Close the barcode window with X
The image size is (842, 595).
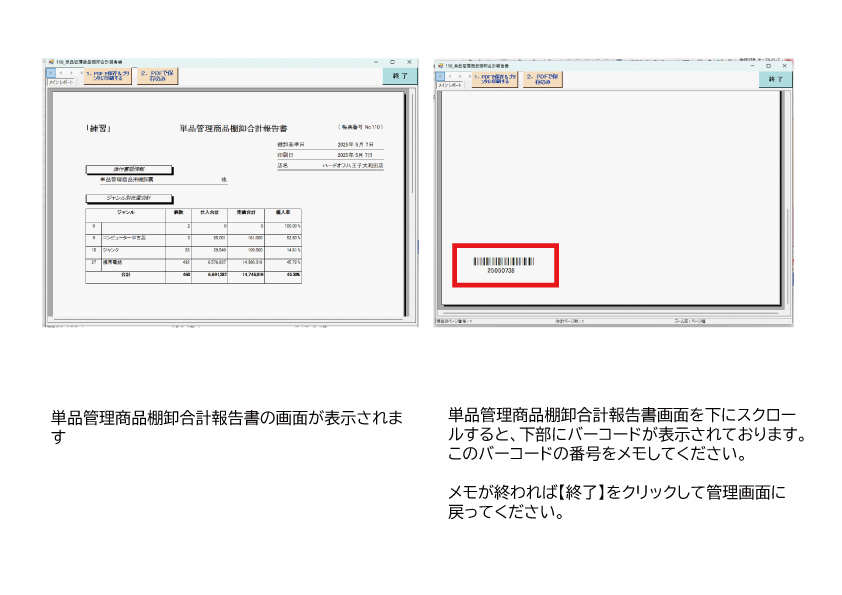coord(783,66)
